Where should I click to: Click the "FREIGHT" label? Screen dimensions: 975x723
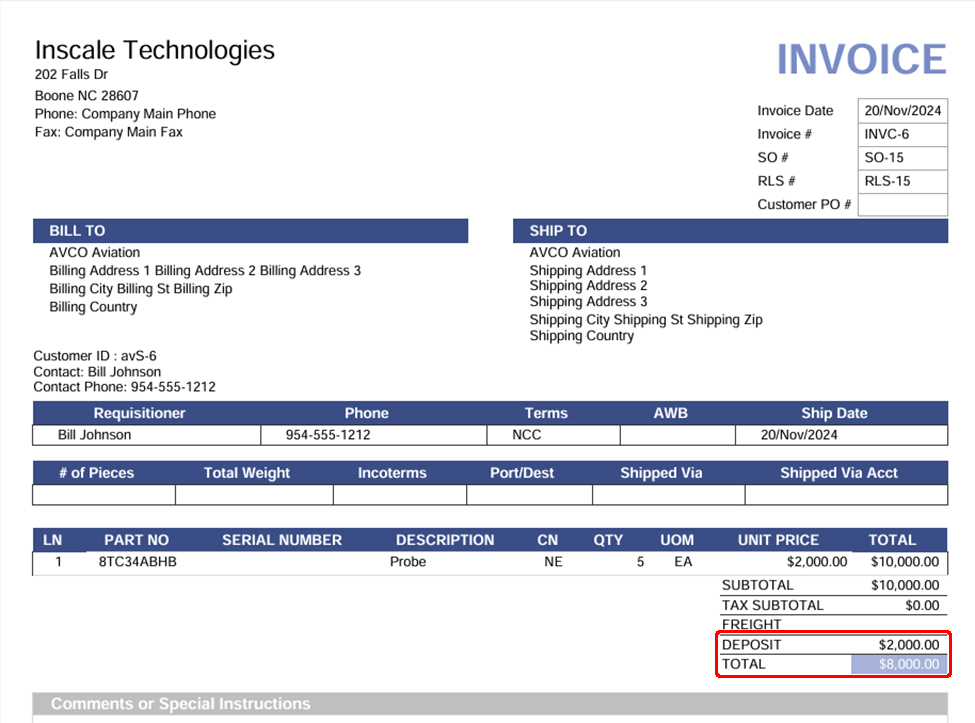[751, 625]
